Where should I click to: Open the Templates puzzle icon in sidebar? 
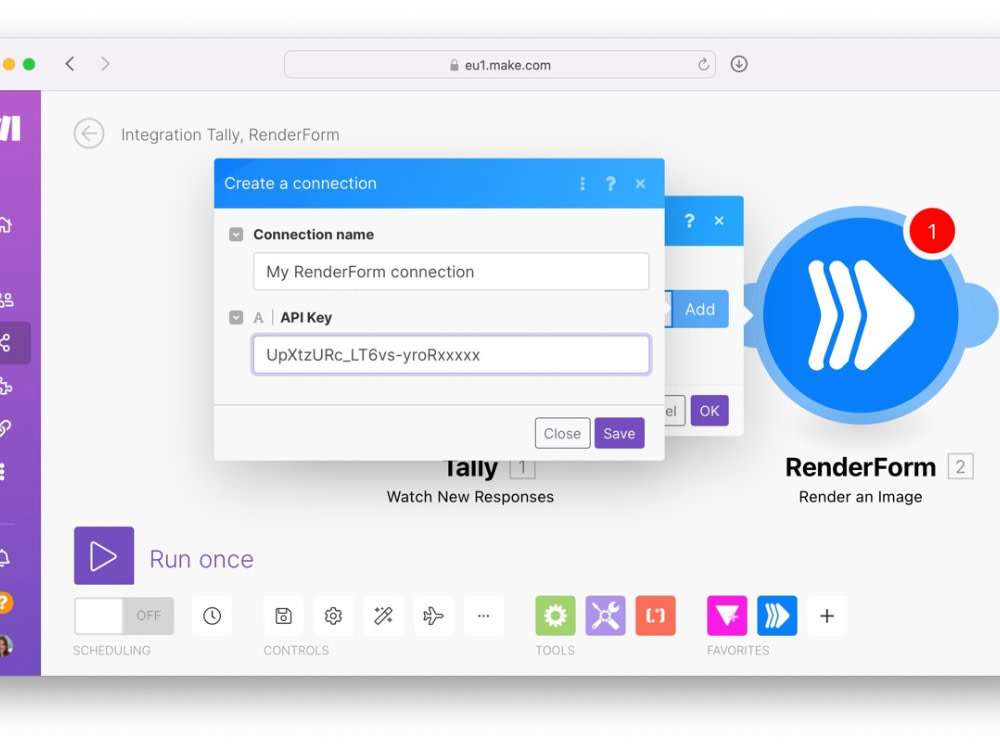[5, 386]
